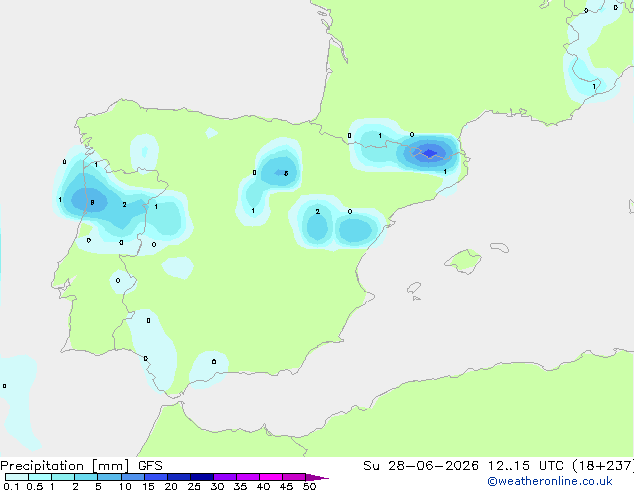Screen dimensions: 634x490
Task: Click the Menorca island outline
Action: click(x=500, y=247)
